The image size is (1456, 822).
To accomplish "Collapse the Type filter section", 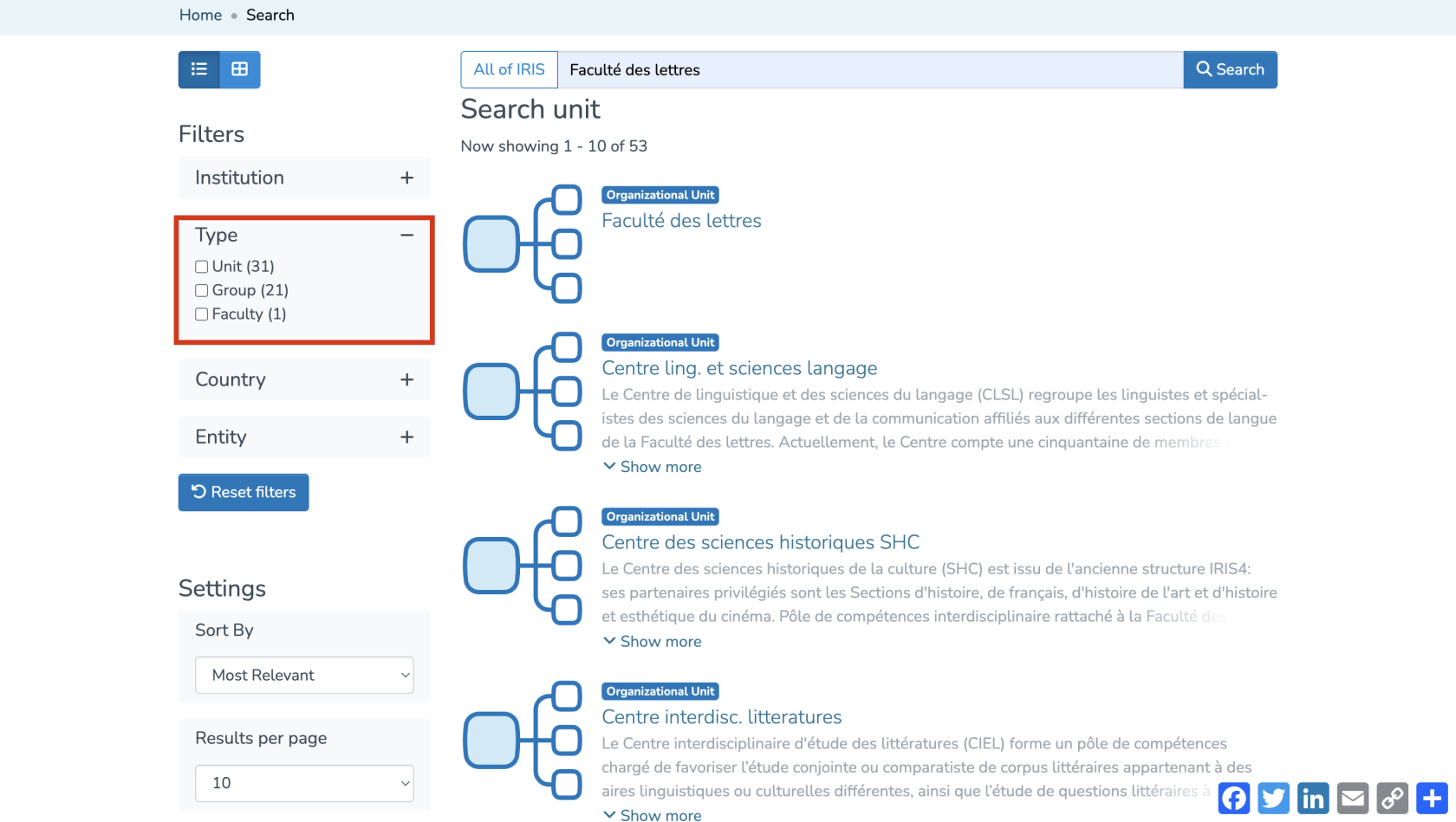I will pyautogui.click(x=406, y=235).
